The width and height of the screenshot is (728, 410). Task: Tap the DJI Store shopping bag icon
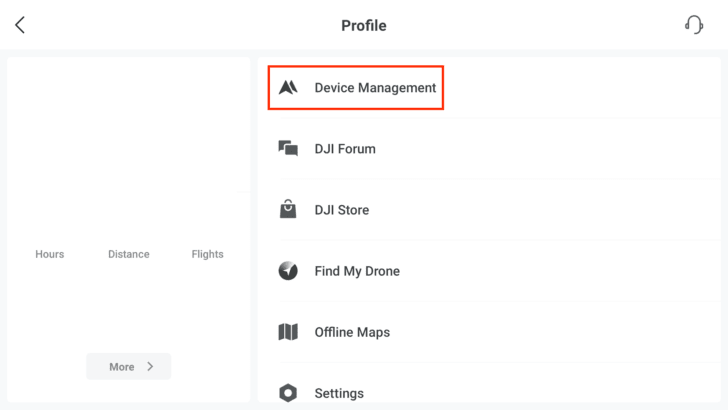click(x=288, y=209)
